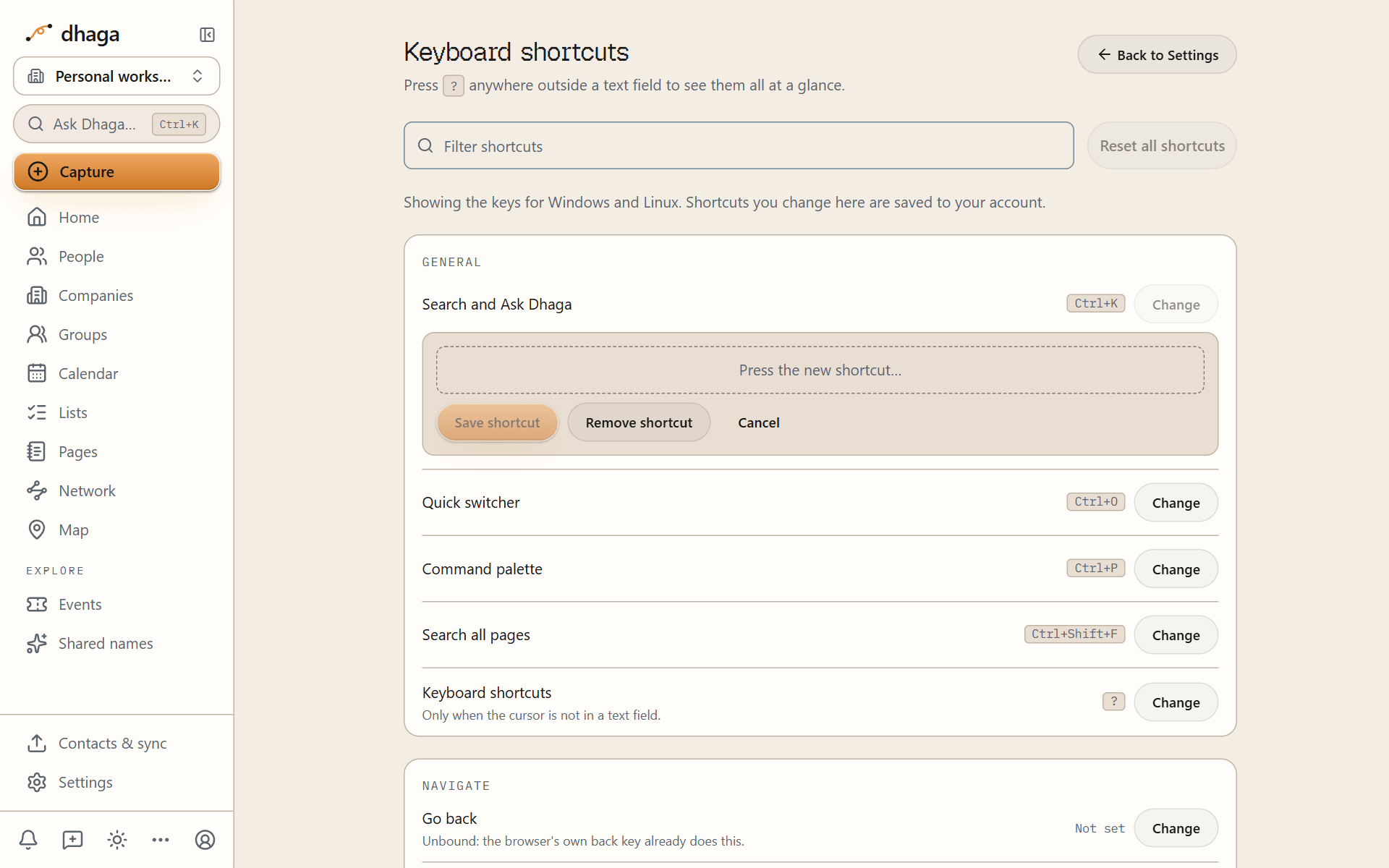Open the Pages section
Image resolution: width=1389 pixels, height=868 pixels.
116,451
